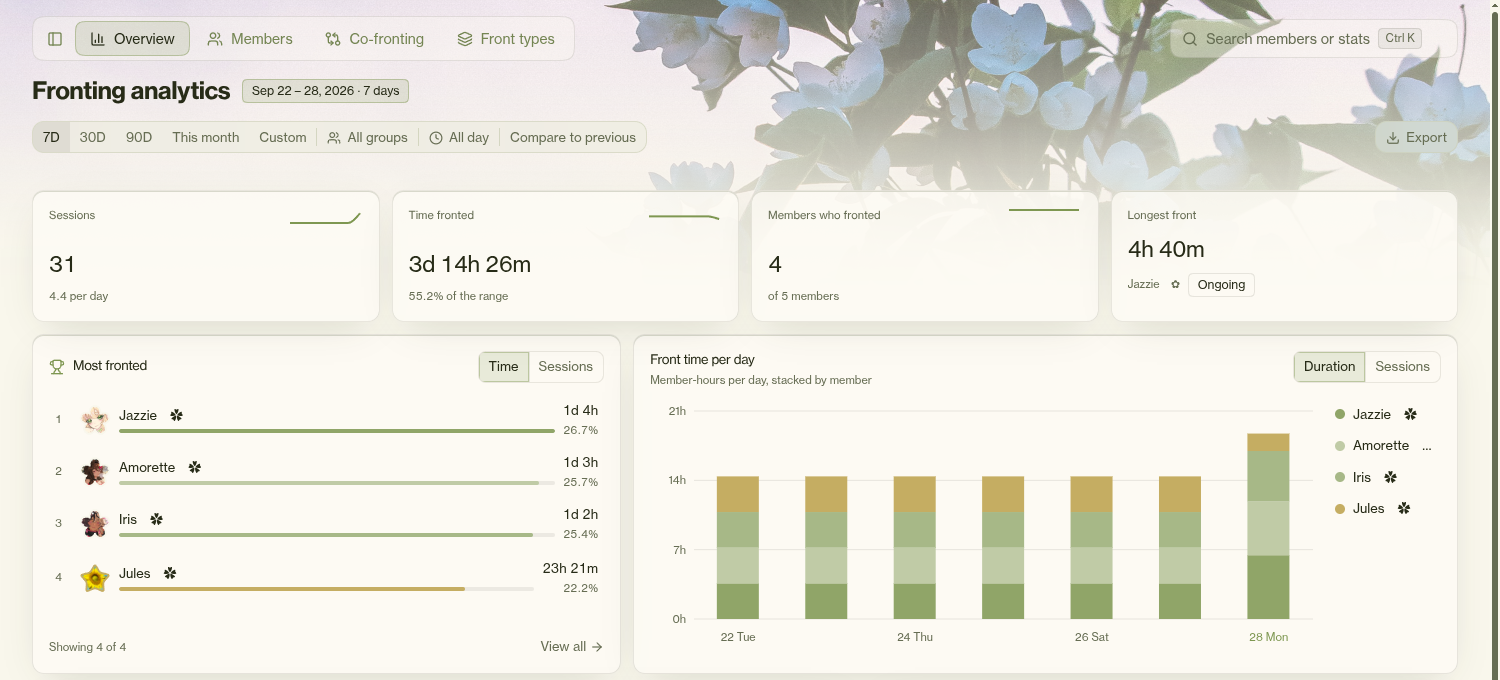Click the 26 Sat axis label

click(1092, 637)
